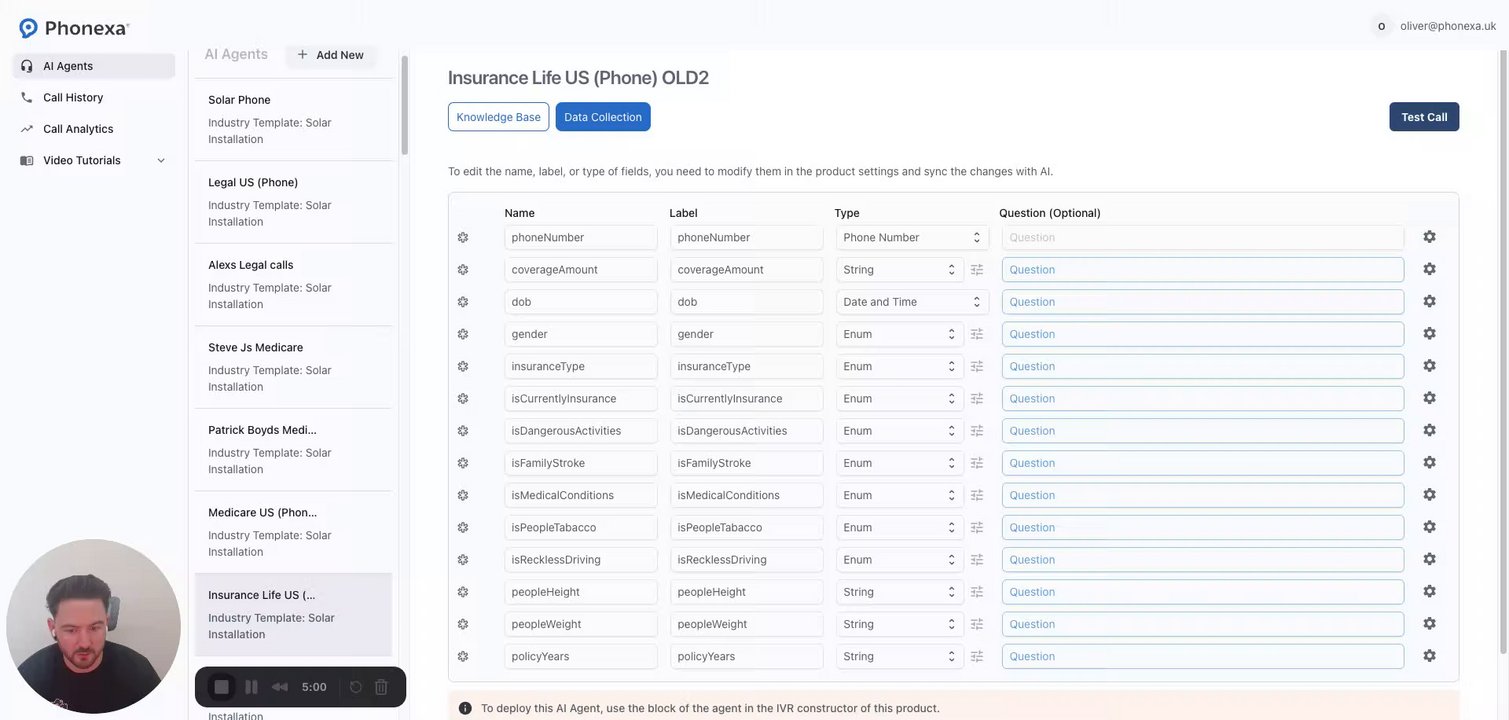This screenshot has width=1509, height=720.
Task: Stop the screen recording
Action: (x=222, y=687)
